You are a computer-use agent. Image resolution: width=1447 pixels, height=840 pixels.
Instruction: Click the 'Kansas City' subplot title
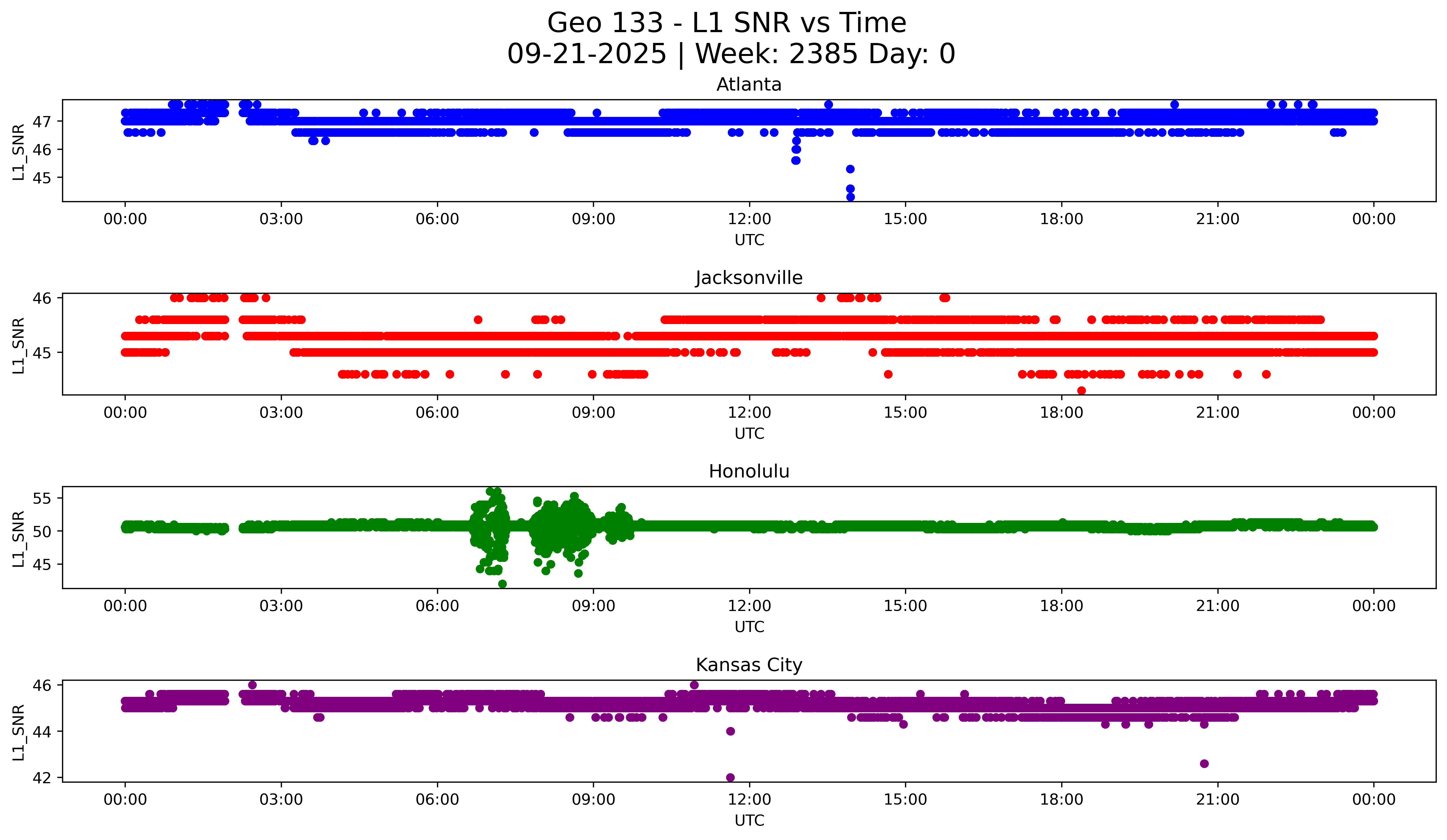click(749, 665)
